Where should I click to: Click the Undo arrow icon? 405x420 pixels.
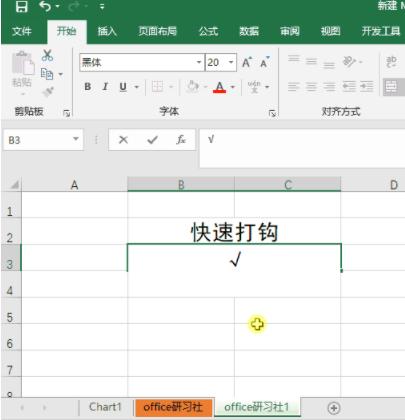click(x=45, y=6)
